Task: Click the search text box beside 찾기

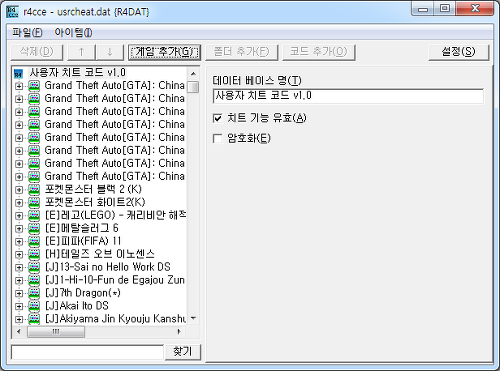Action: [87, 352]
